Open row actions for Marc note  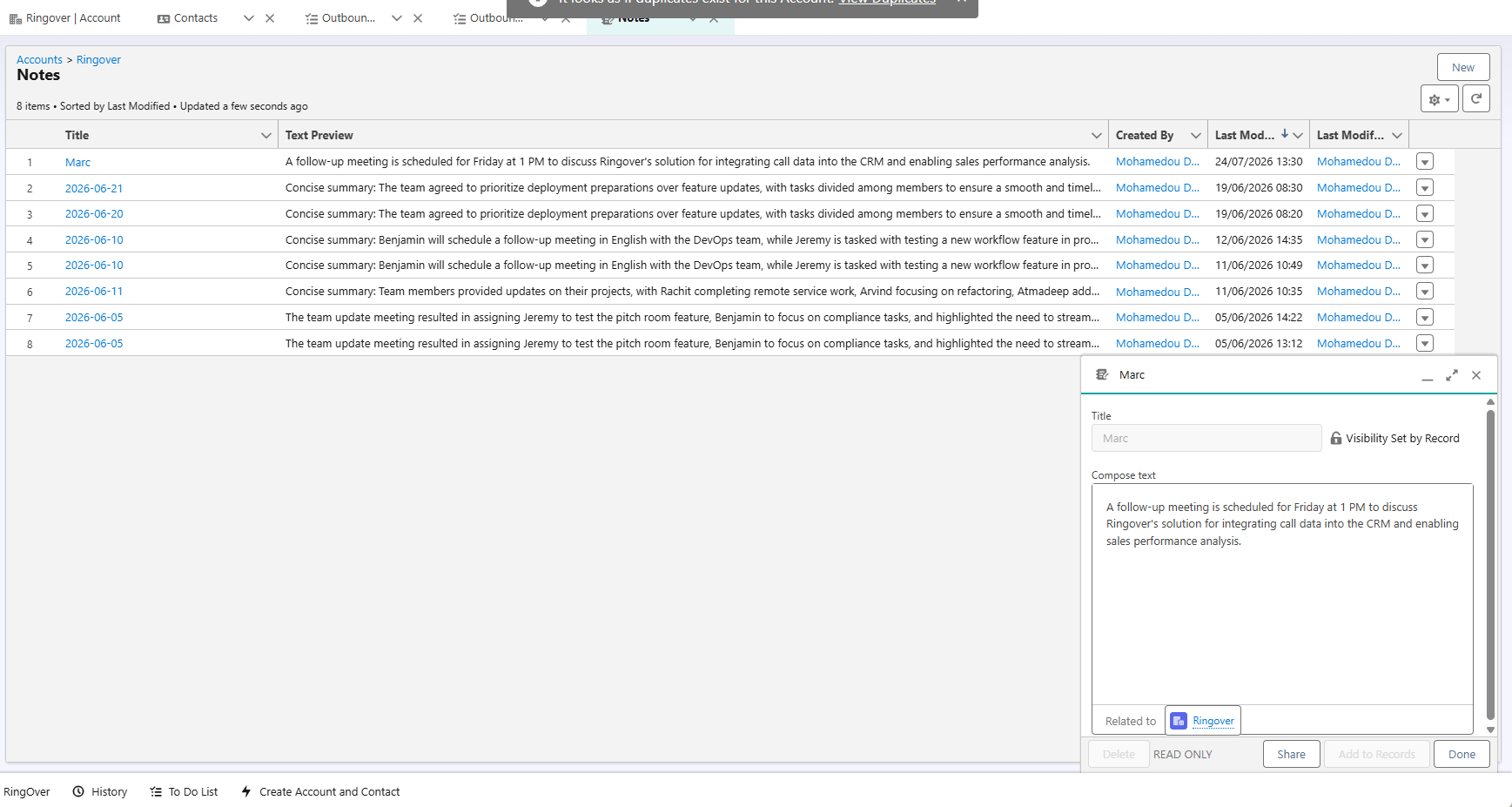point(1425,162)
